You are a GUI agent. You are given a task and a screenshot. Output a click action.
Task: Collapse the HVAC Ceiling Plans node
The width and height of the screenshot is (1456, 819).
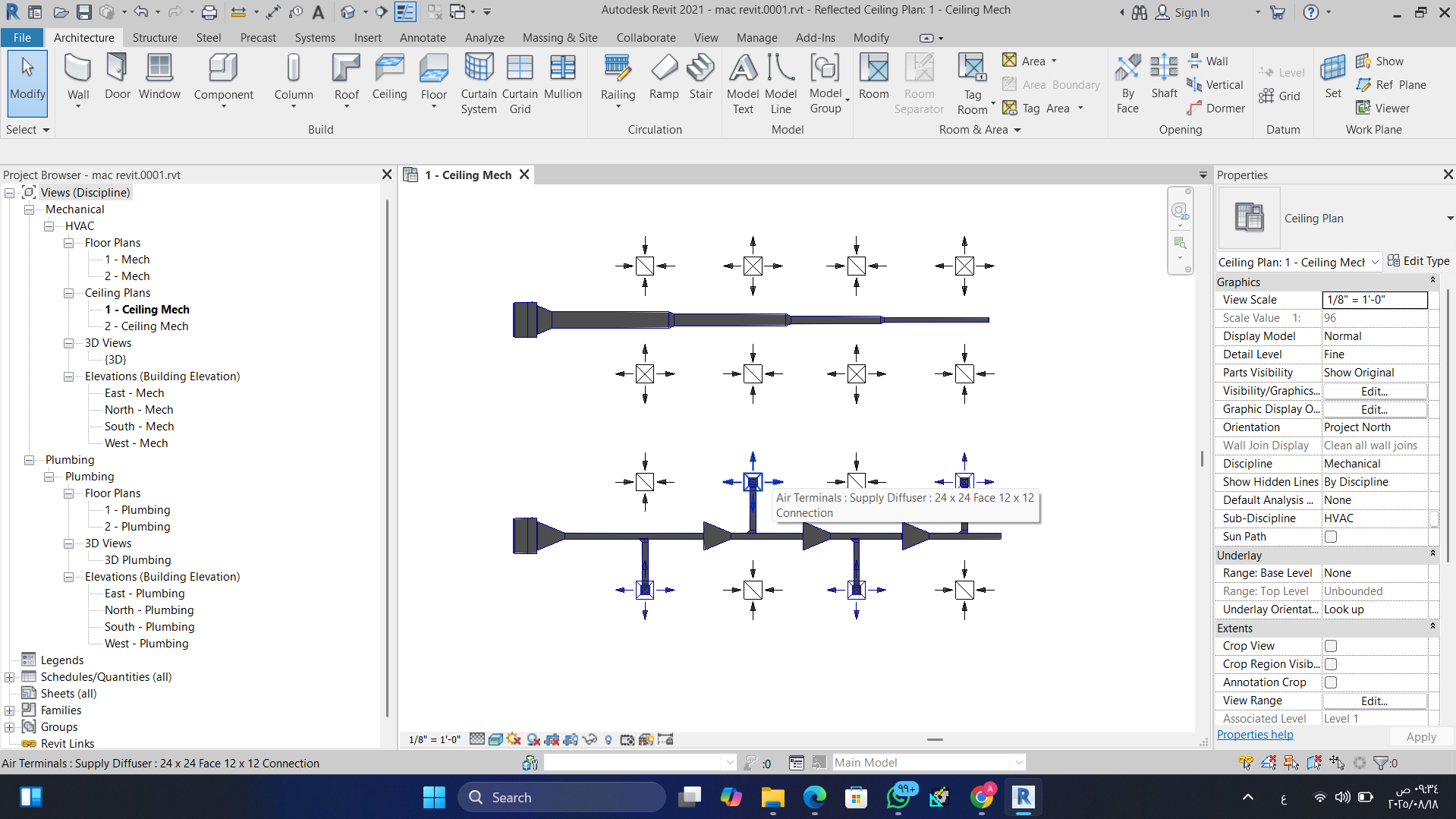[68, 293]
